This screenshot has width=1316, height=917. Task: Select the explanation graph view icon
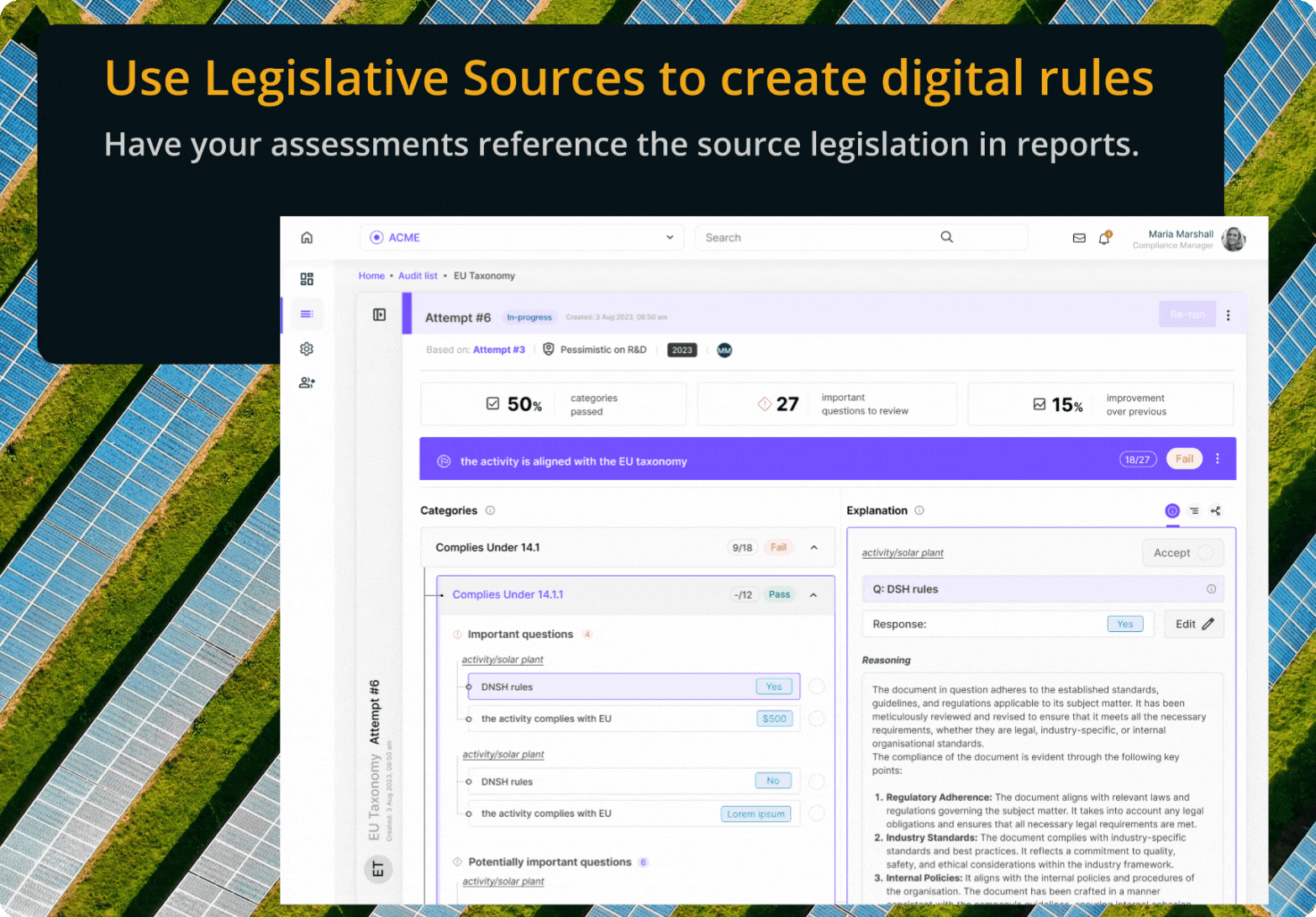click(x=1215, y=511)
